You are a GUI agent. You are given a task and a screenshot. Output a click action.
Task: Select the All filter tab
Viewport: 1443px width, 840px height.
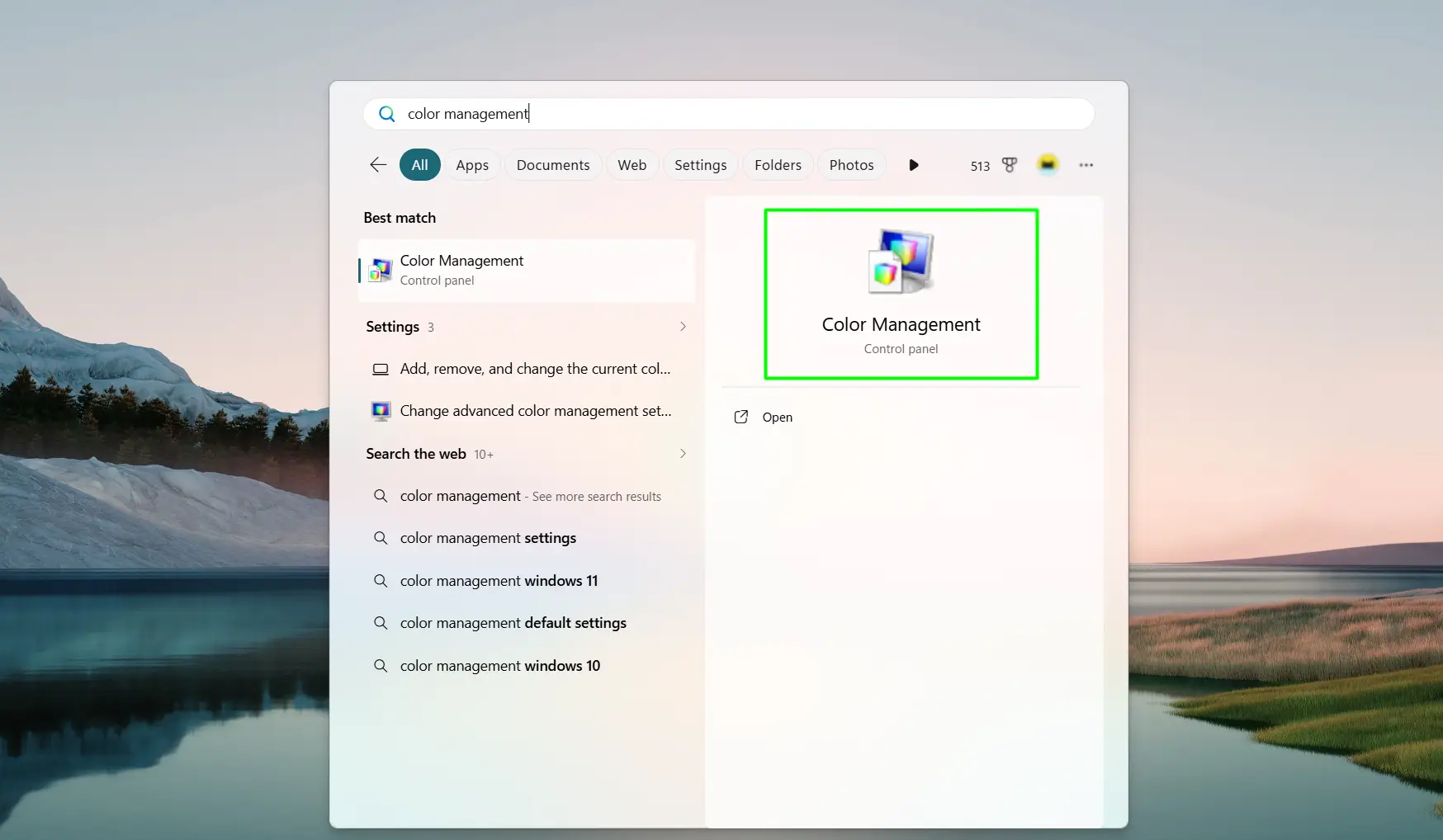pos(419,165)
